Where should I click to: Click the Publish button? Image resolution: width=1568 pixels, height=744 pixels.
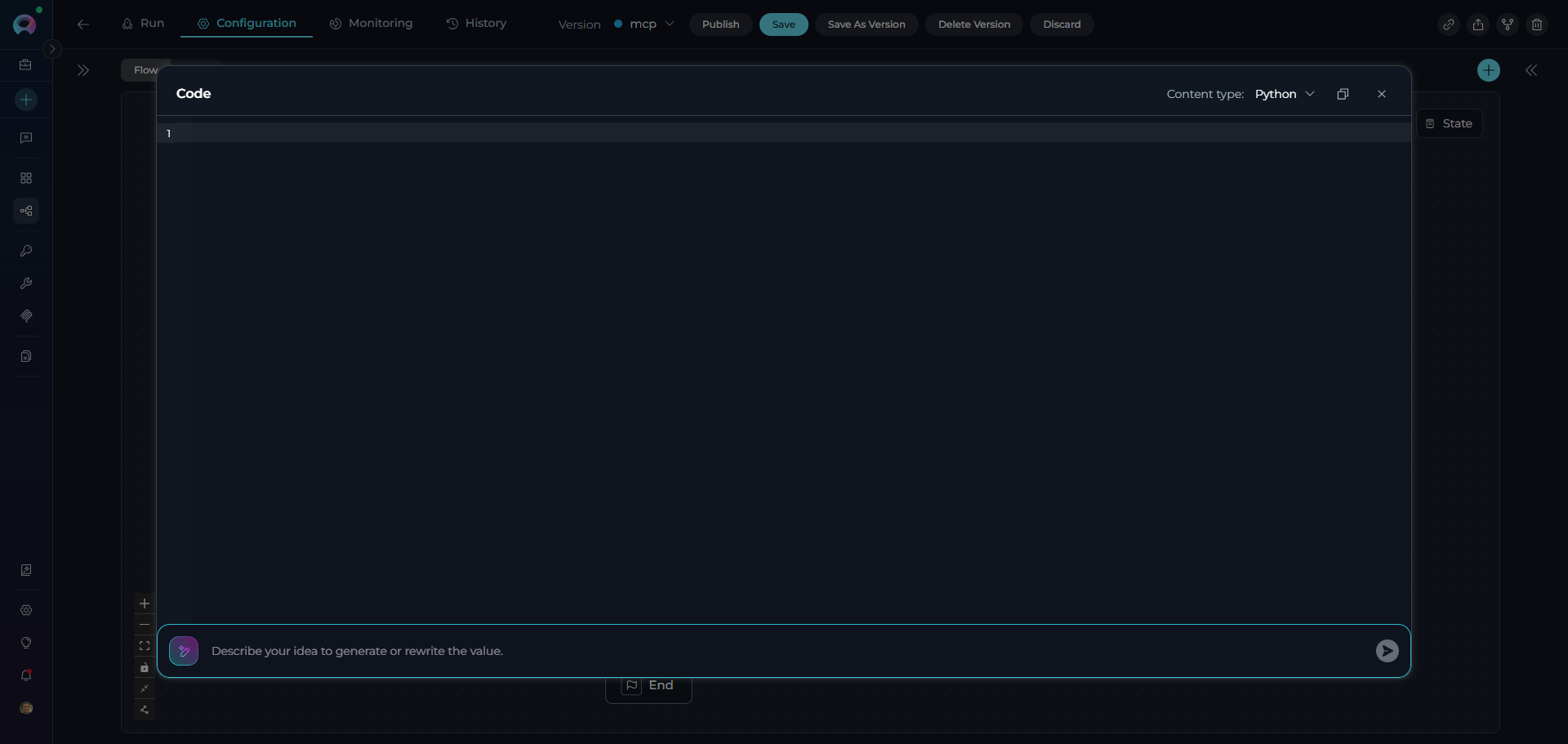720,25
